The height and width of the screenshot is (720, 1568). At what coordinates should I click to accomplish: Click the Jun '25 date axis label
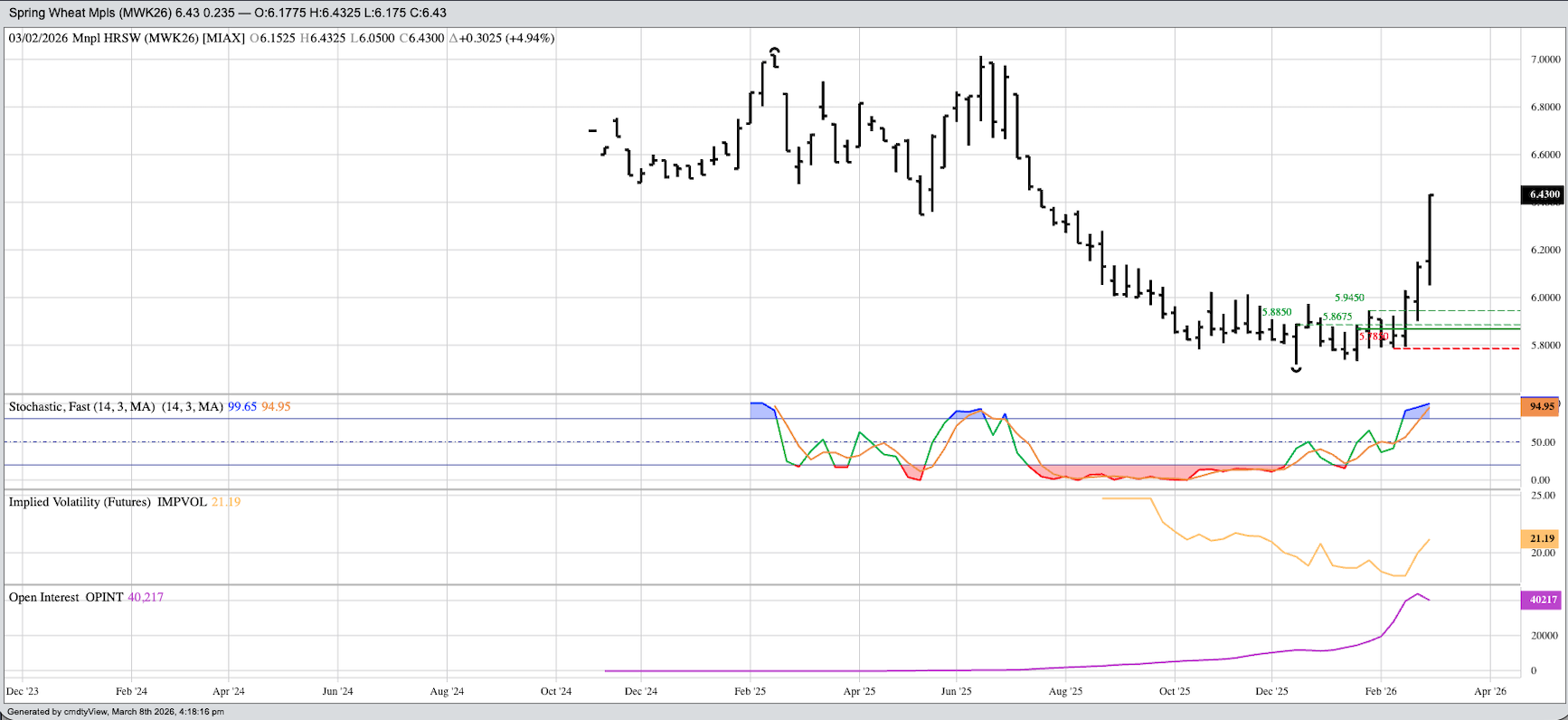[956, 691]
